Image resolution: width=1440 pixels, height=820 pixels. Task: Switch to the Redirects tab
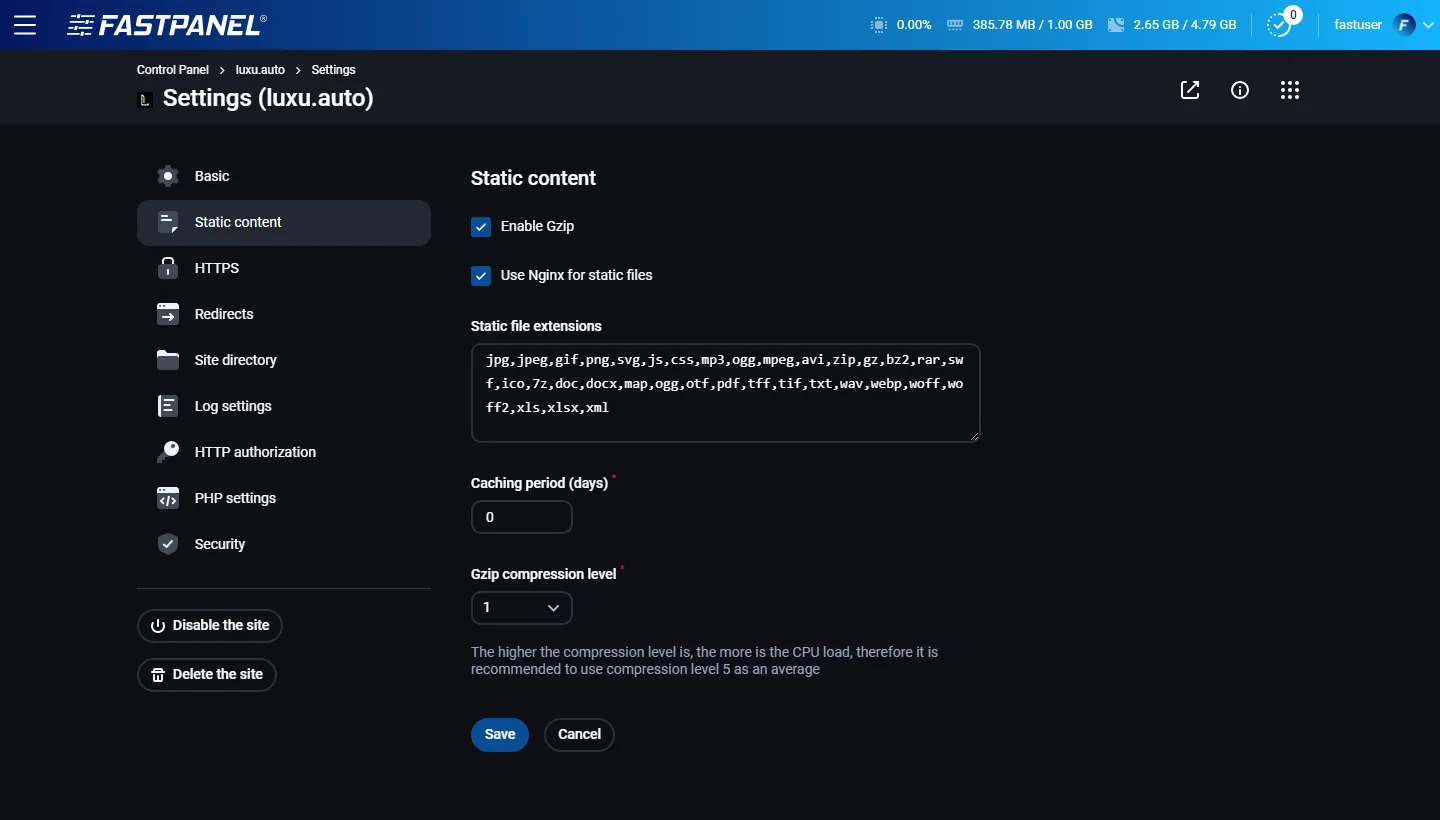click(x=284, y=314)
